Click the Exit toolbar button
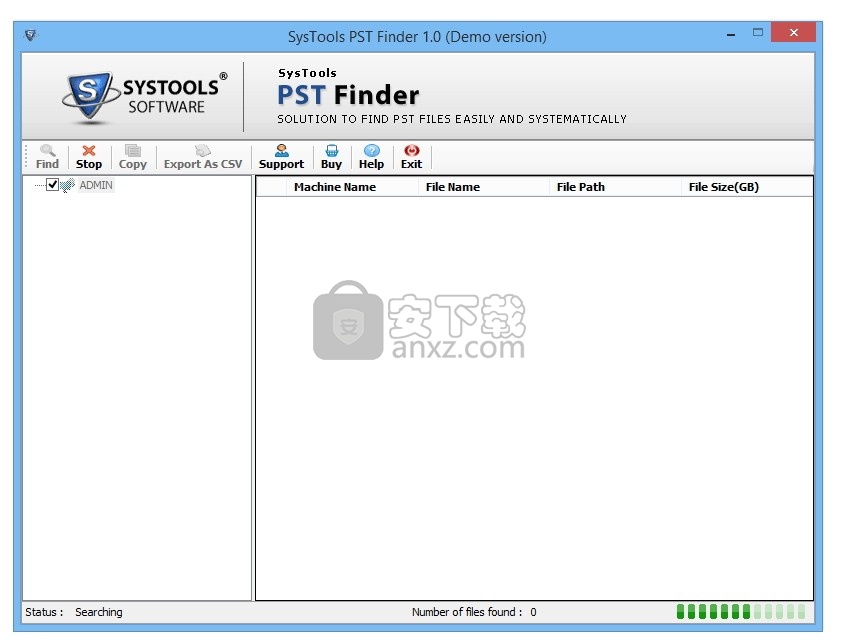The height and width of the screenshot is (644, 842). pyautogui.click(x=411, y=157)
